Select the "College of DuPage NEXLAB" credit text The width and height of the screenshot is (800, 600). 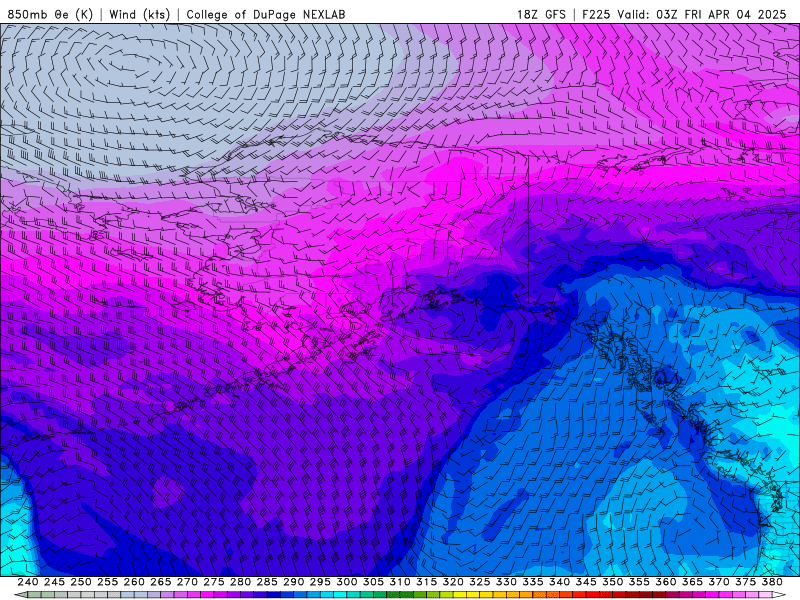coord(266,14)
